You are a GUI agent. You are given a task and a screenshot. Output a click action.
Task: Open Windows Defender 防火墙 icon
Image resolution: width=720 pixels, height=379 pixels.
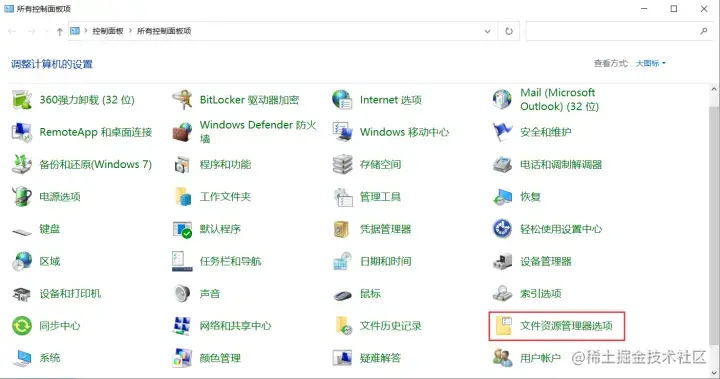click(182, 132)
